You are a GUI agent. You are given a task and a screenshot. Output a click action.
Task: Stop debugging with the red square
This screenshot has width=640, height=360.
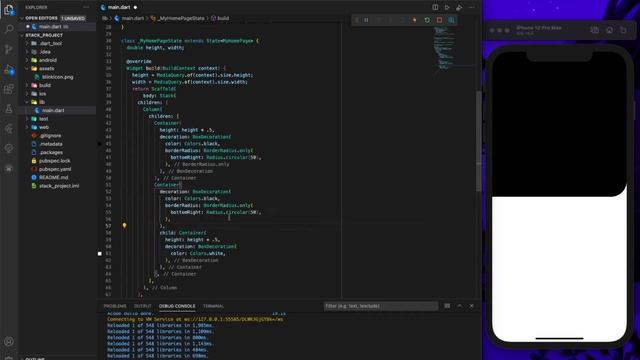pos(439,20)
